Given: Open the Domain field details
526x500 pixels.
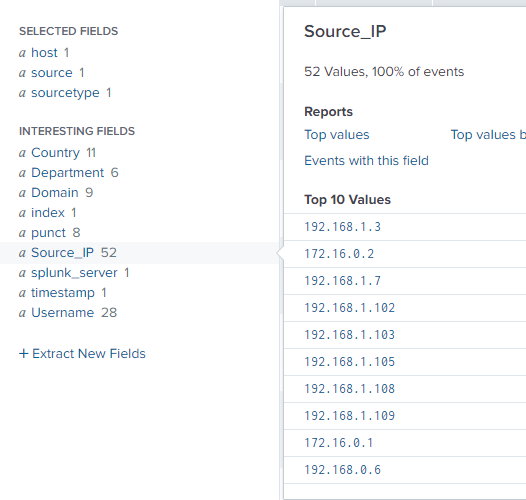Looking at the screenshot, I should [55, 193].
